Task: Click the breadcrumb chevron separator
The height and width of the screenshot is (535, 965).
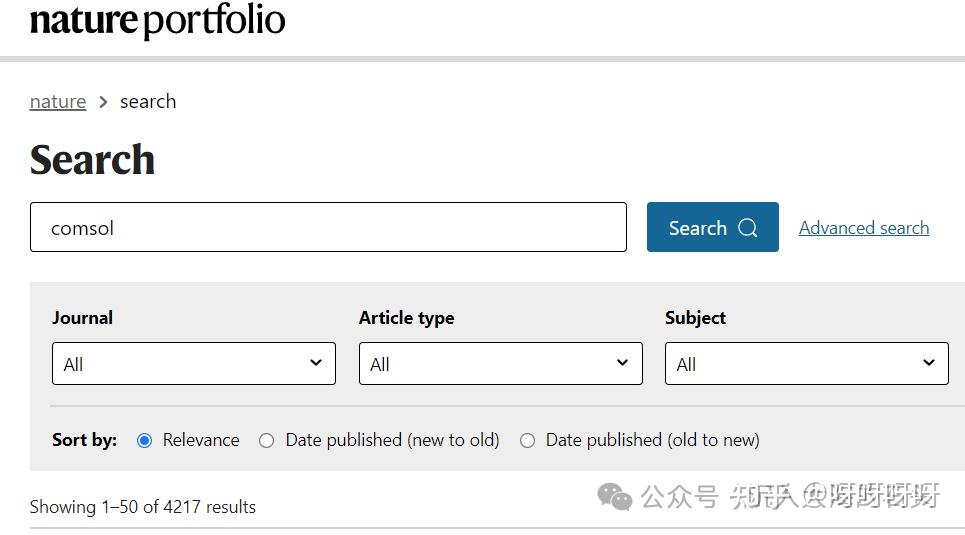Action: click(103, 102)
